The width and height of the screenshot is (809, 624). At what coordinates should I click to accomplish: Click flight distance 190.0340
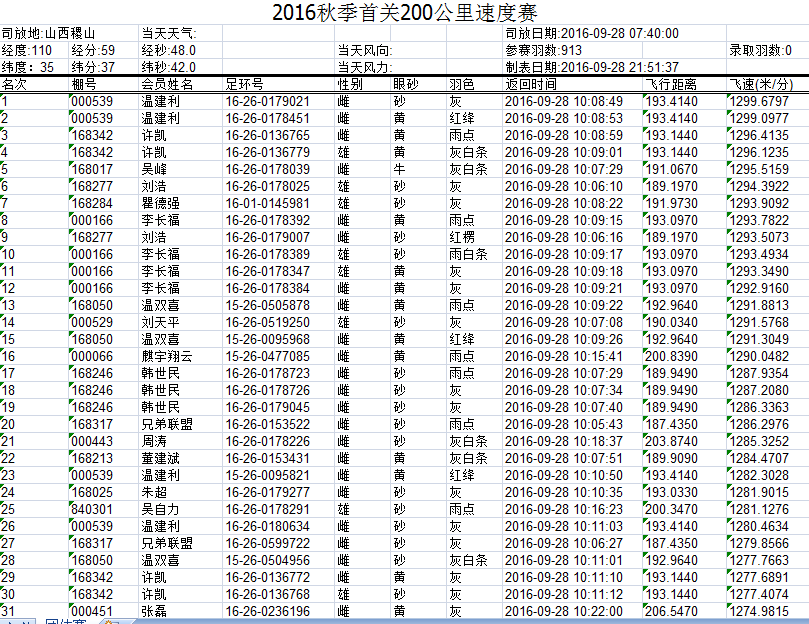pos(671,323)
